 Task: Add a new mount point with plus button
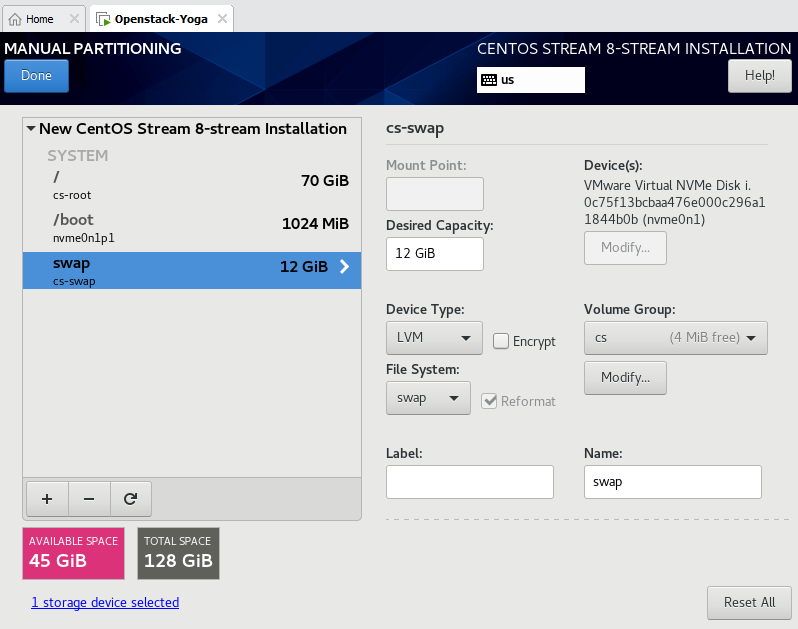point(47,499)
